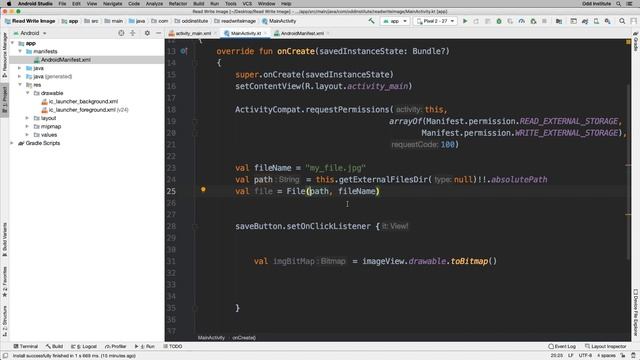The image size is (640, 360).
Task: Click Select Opened File target icon in Project panel
Action: point(121,33)
